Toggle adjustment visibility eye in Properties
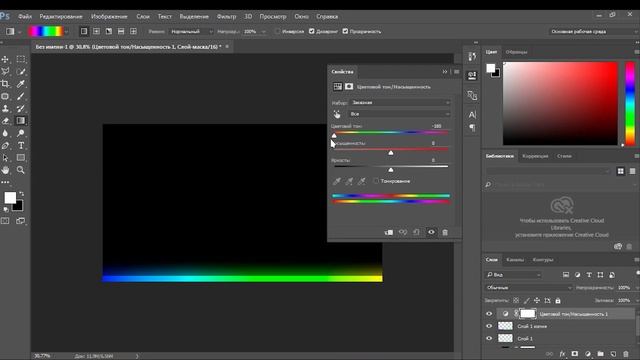Viewport: 640px width, 360px height. coord(431,232)
